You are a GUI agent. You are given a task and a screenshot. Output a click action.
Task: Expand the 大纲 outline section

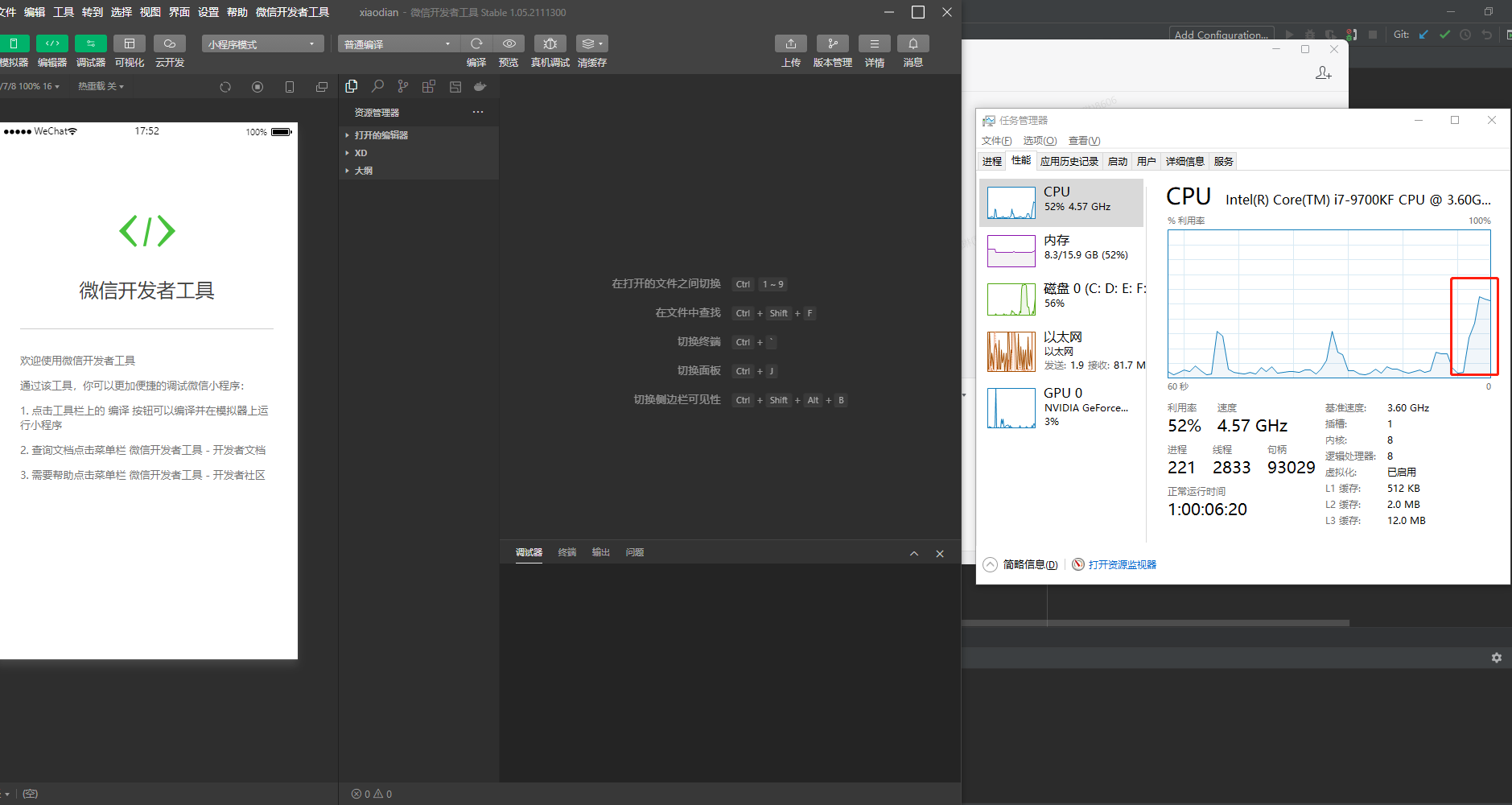[x=418, y=171]
